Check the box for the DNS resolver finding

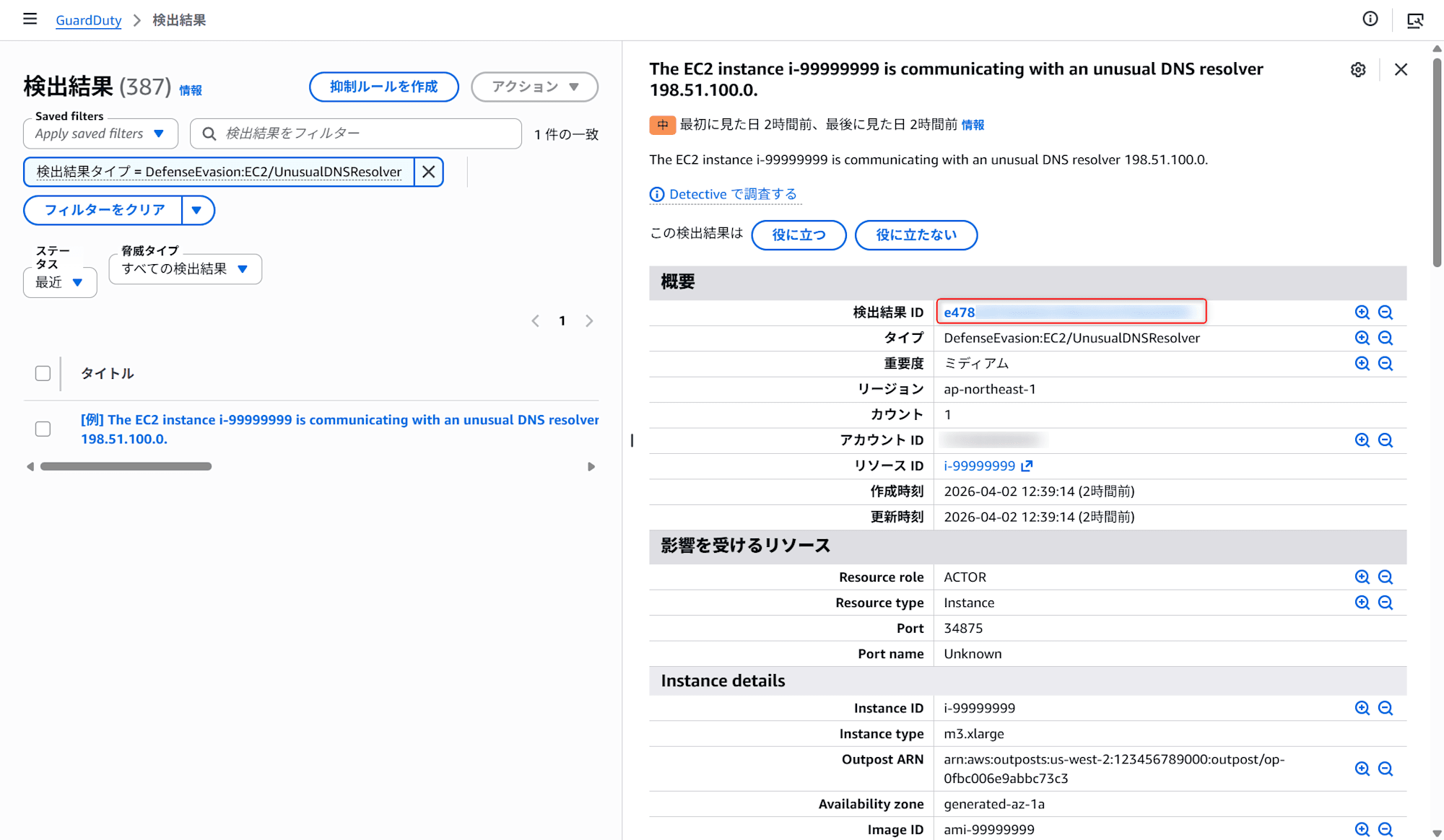point(43,429)
